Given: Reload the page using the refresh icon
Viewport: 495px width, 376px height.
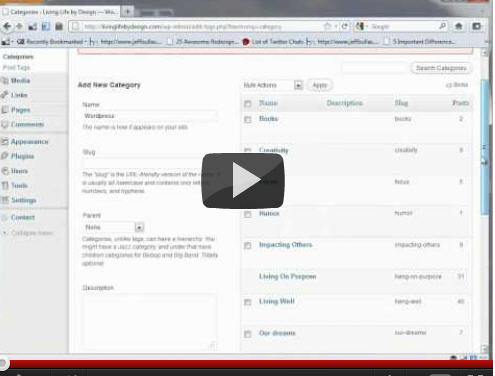Looking at the screenshot, I should coord(344,26).
